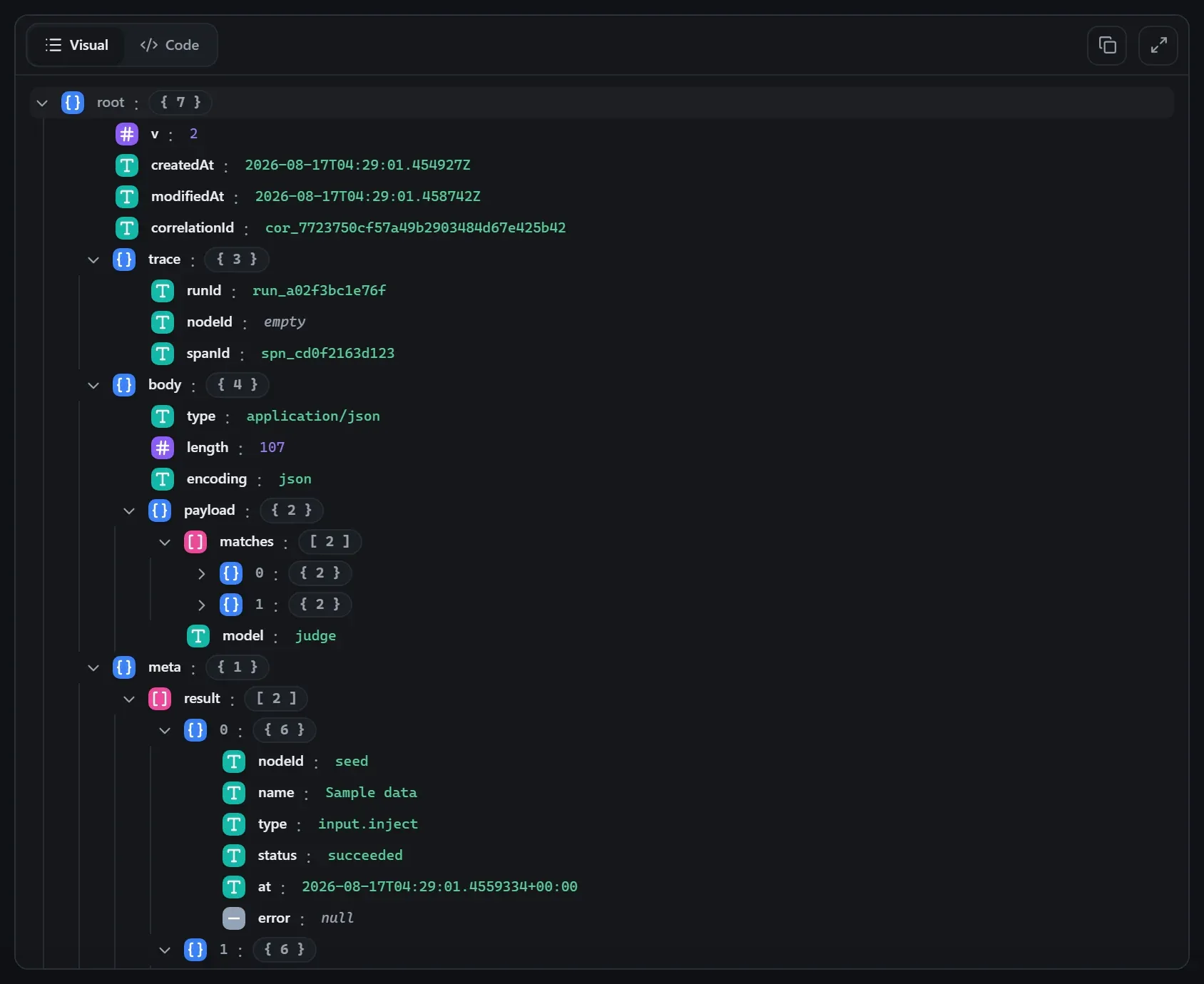
Task: Select the at timestamp value
Action: [439, 887]
